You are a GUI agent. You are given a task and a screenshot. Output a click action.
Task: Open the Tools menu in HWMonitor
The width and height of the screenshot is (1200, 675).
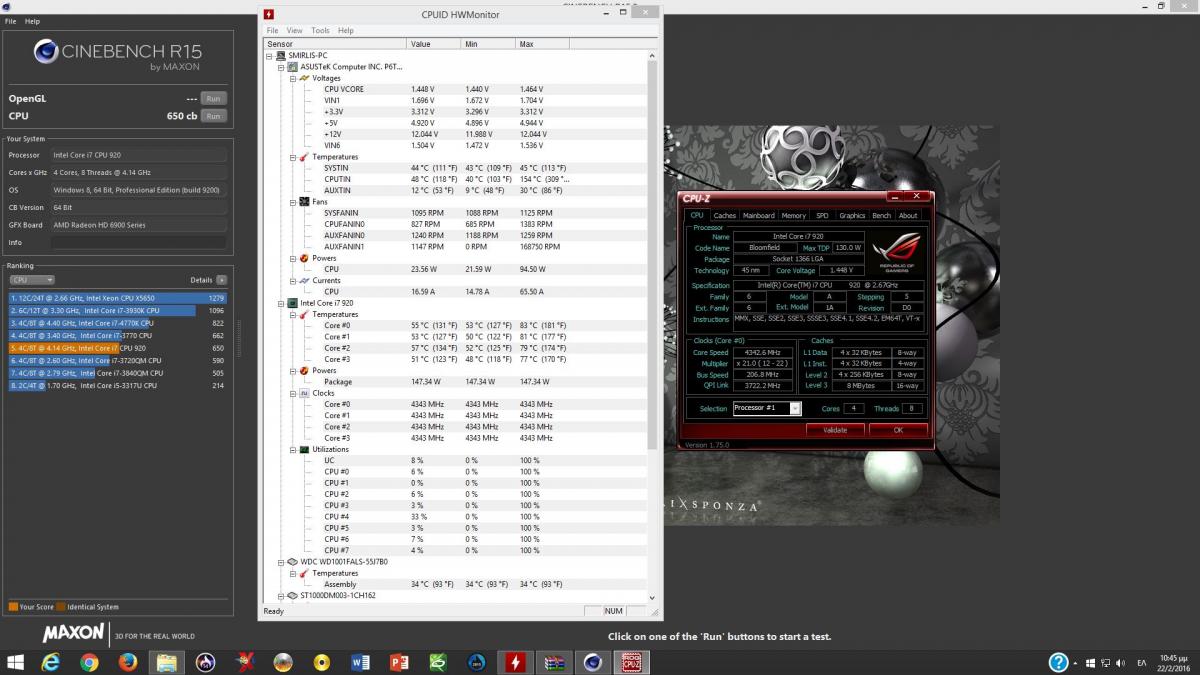(x=320, y=31)
